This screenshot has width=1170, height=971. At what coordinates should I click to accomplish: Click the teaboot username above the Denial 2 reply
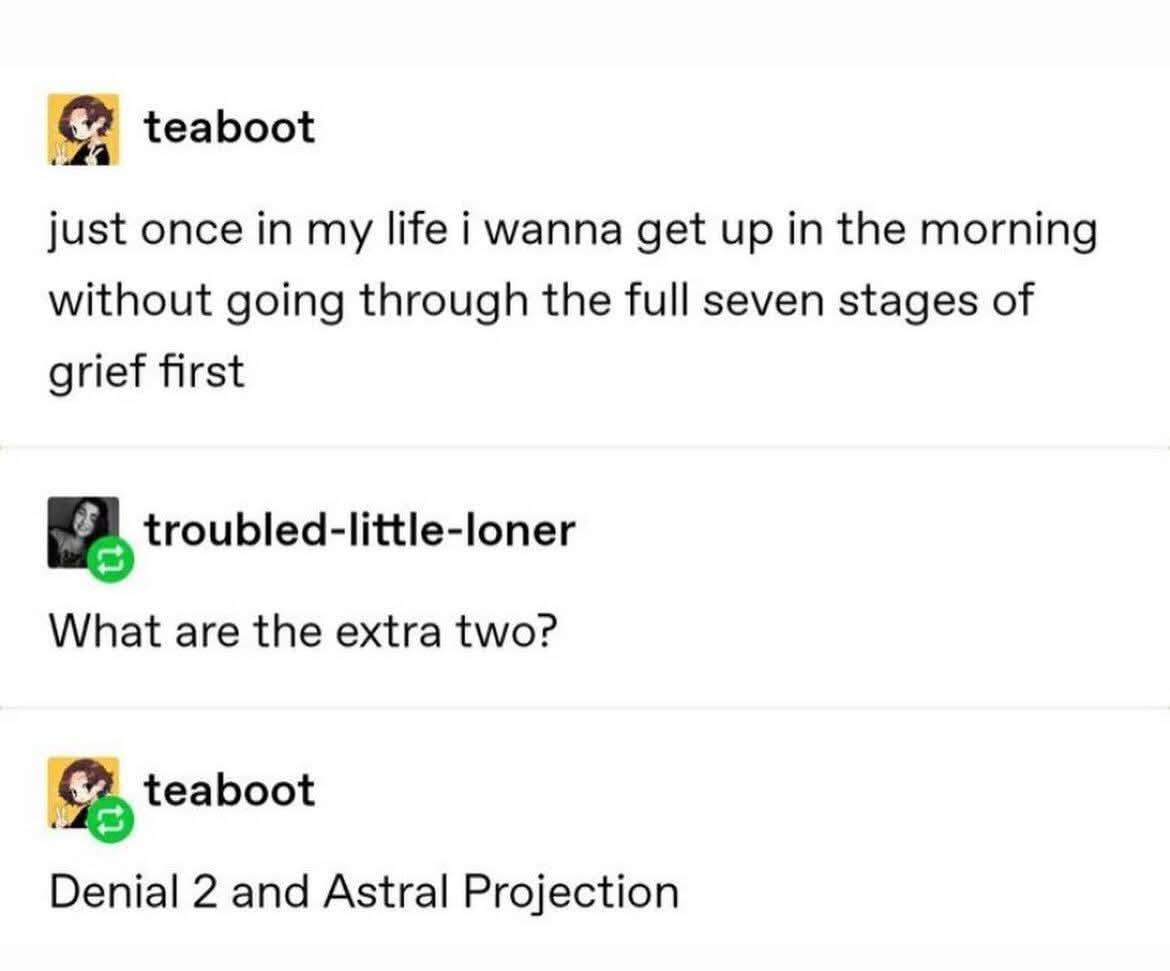point(229,790)
